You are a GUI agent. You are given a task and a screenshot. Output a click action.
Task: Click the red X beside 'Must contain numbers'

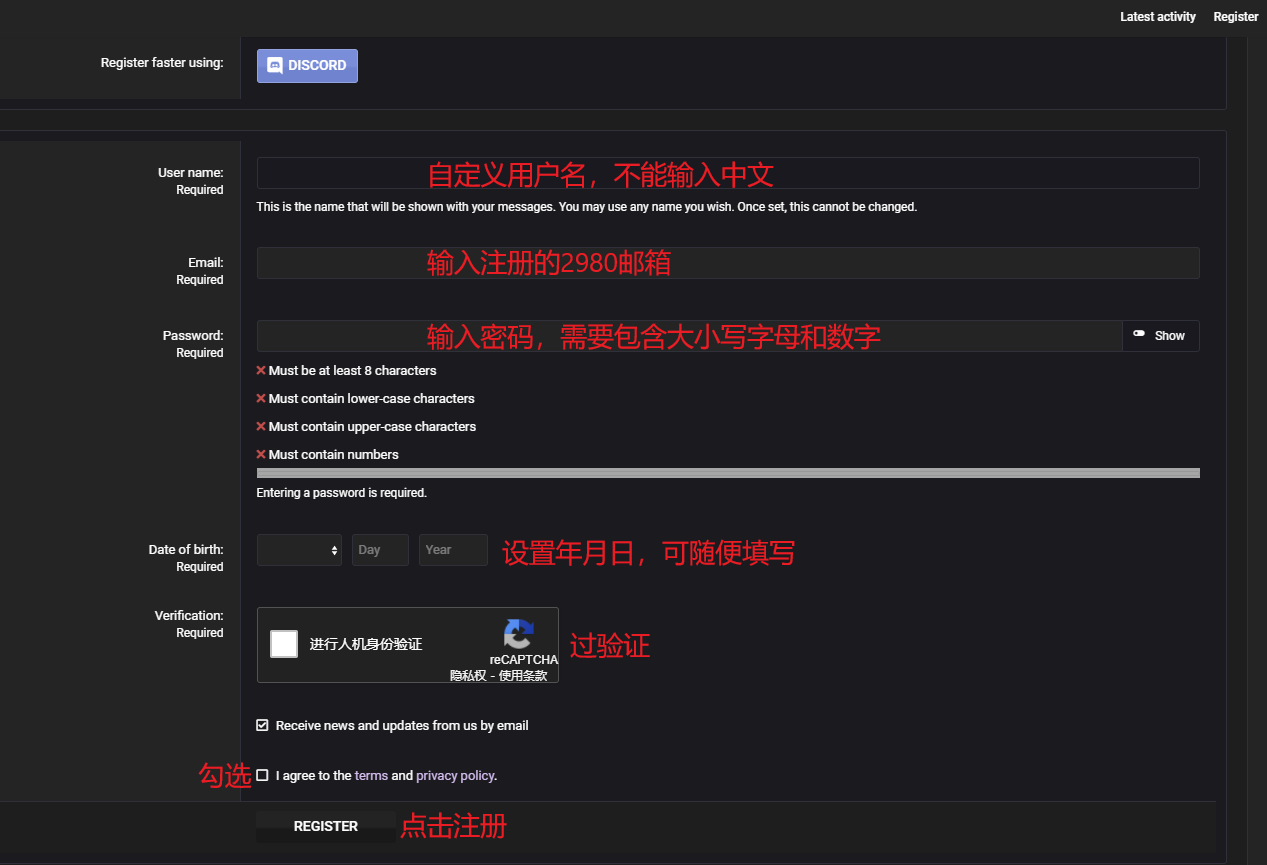pyautogui.click(x=261, y=454)
